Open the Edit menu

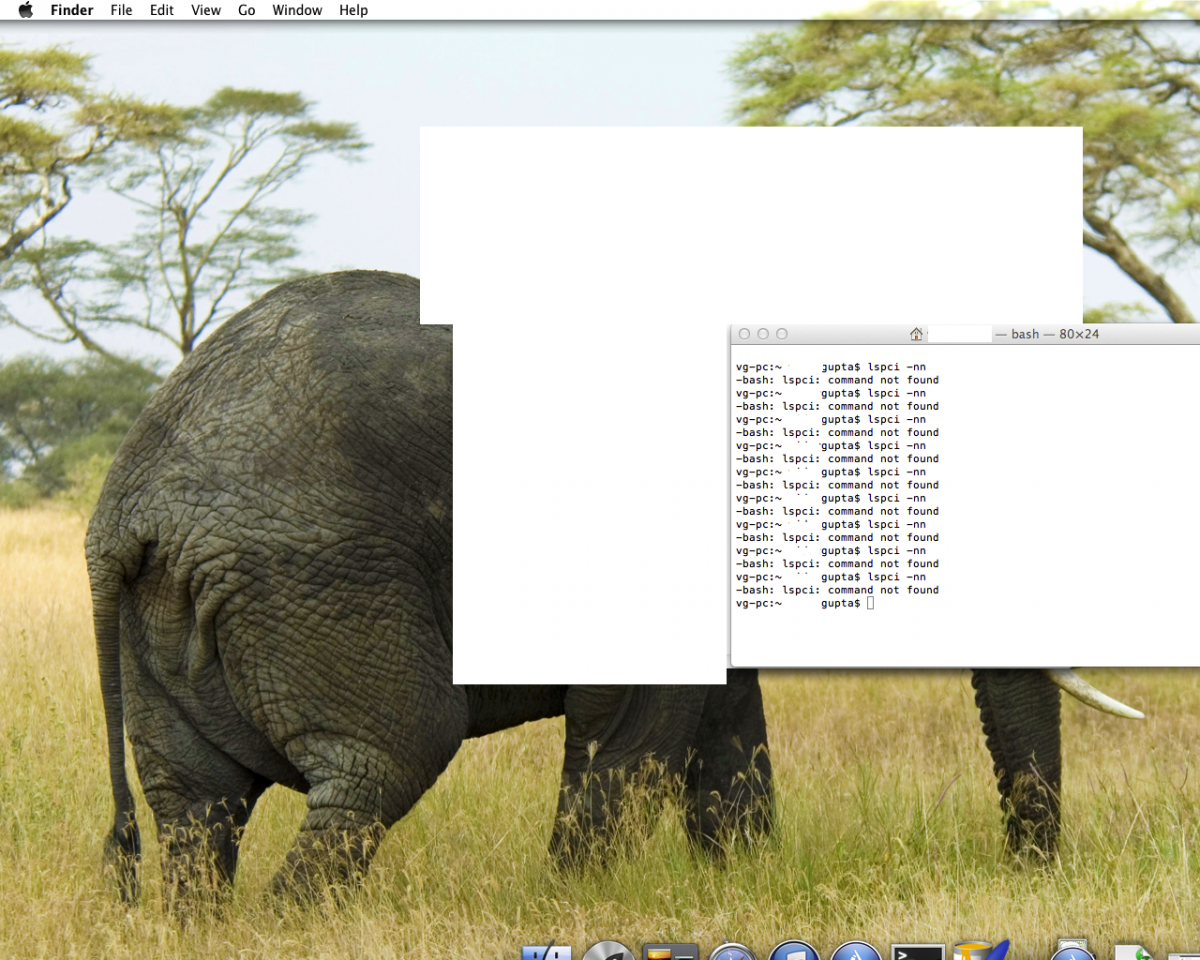click(161, 10)
